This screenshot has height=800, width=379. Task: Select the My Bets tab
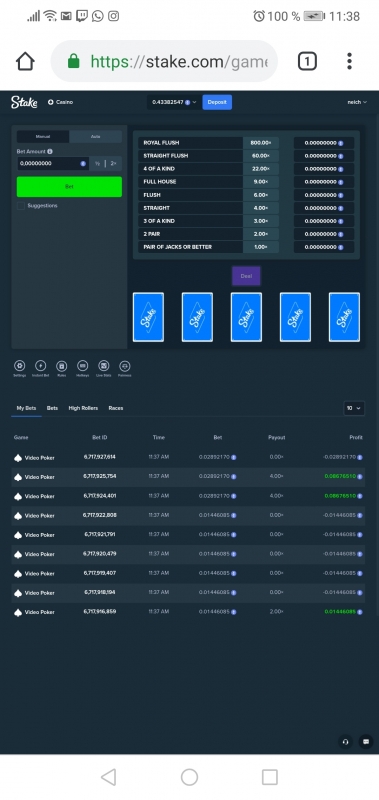point(26,408)
